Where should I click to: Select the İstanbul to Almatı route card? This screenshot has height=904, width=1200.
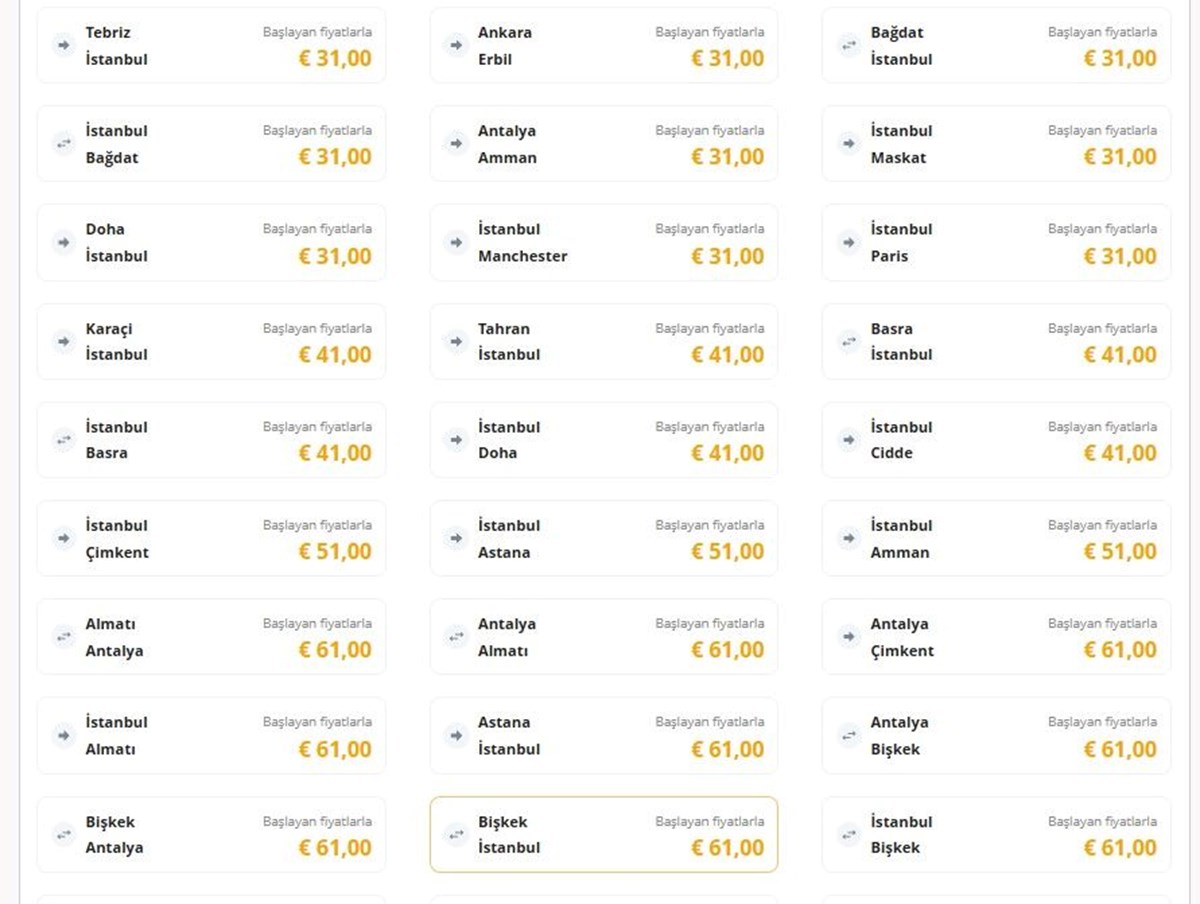(211, 735)
